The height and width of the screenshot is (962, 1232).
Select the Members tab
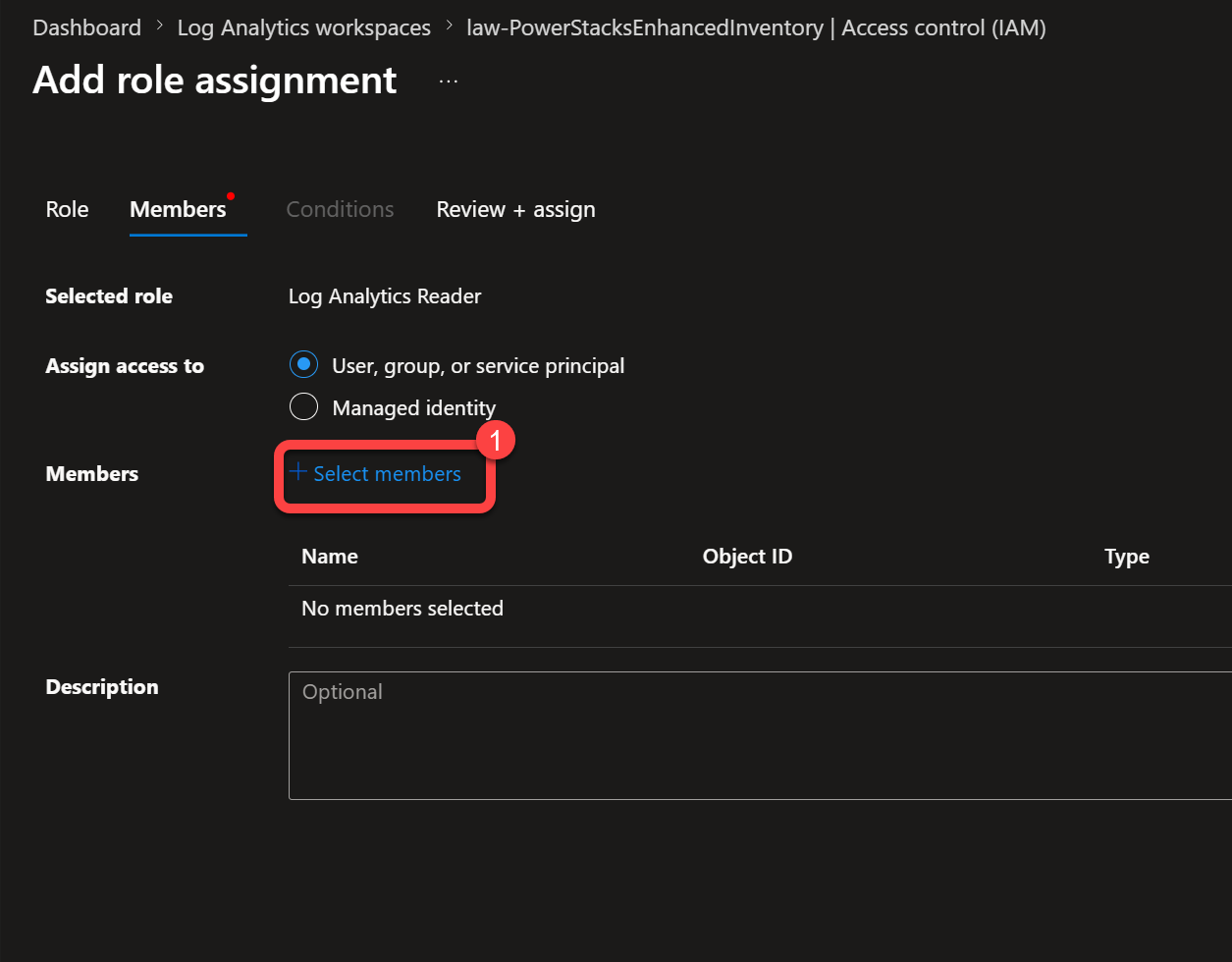(x=178, y=209)
